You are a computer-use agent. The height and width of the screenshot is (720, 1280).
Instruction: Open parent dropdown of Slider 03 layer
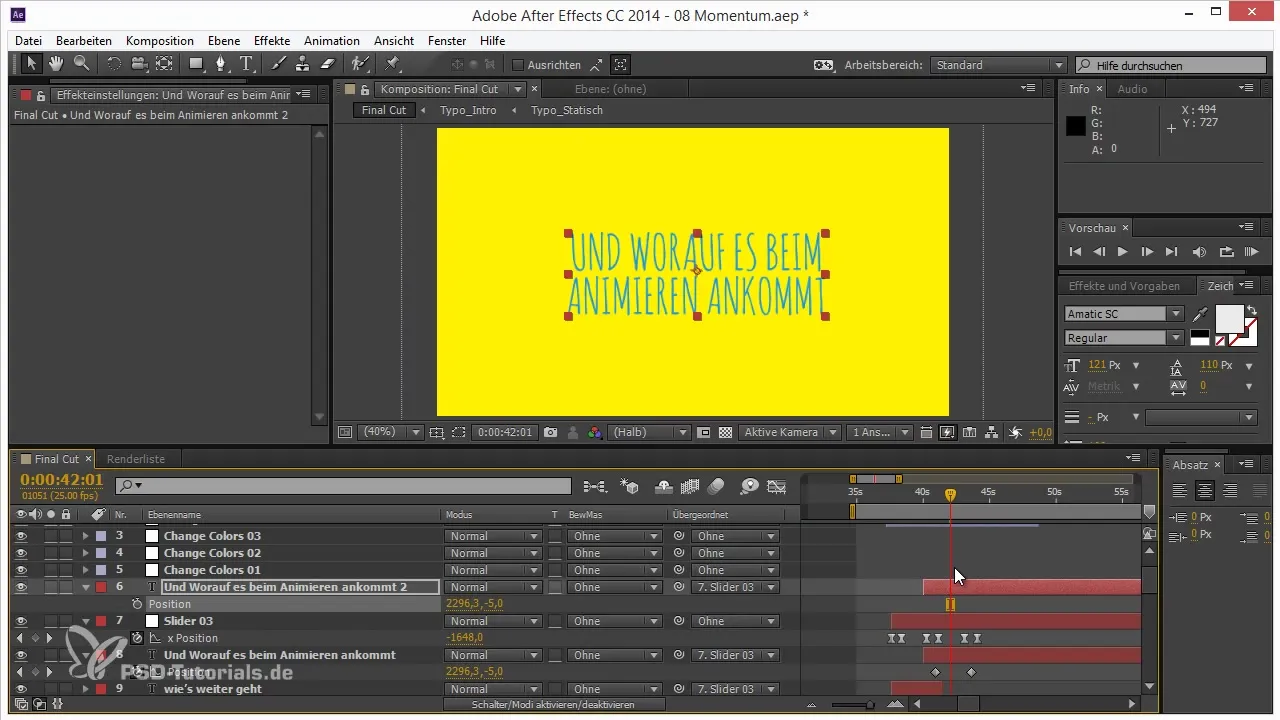point(734,621)
